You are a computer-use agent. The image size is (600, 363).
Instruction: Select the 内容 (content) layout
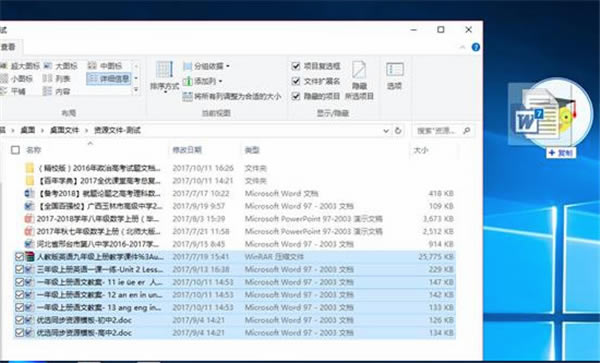pyautogui.click(x=57, y=91)
